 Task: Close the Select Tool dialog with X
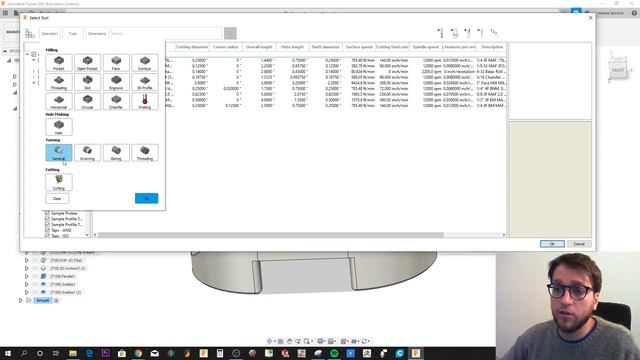[x=590, y=18]
